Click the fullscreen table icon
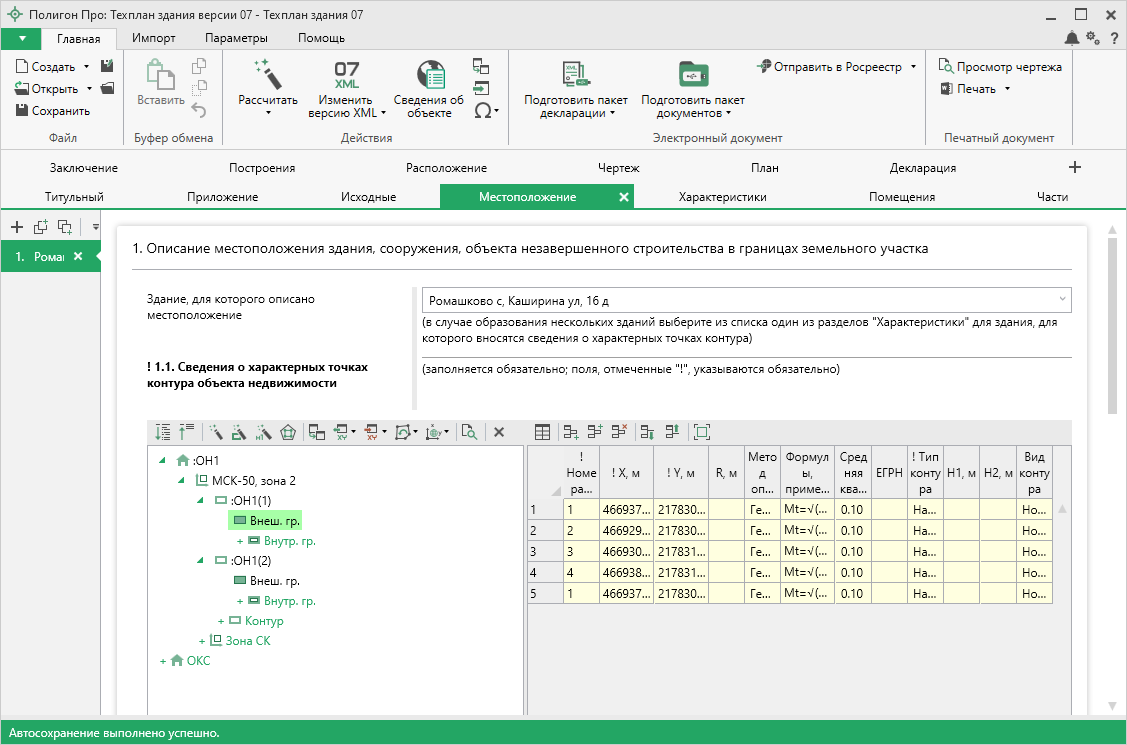The image size is (1127, 745). [x=701, y=432]
